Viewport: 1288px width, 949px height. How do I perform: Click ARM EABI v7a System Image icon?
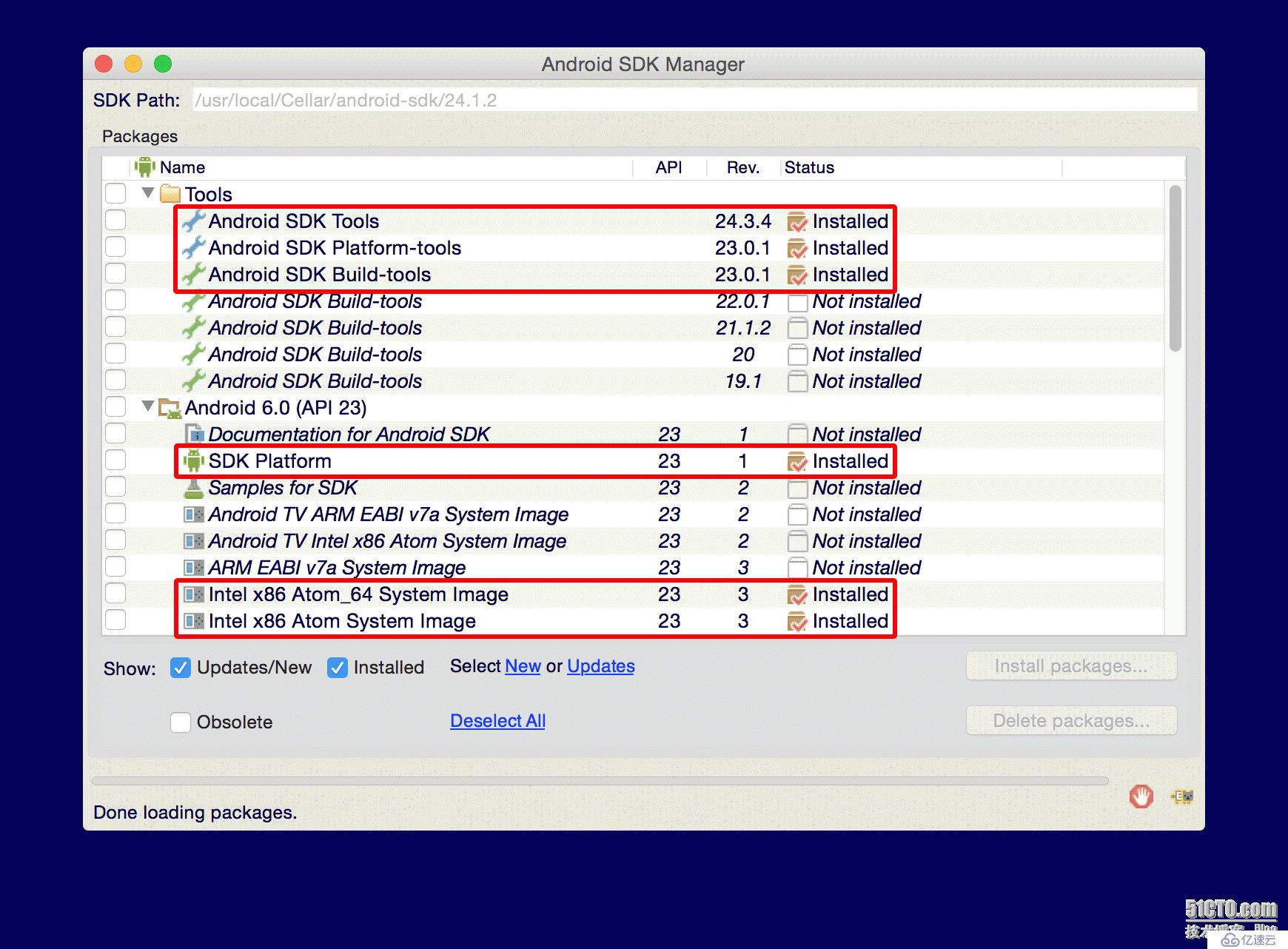point(194,567)
